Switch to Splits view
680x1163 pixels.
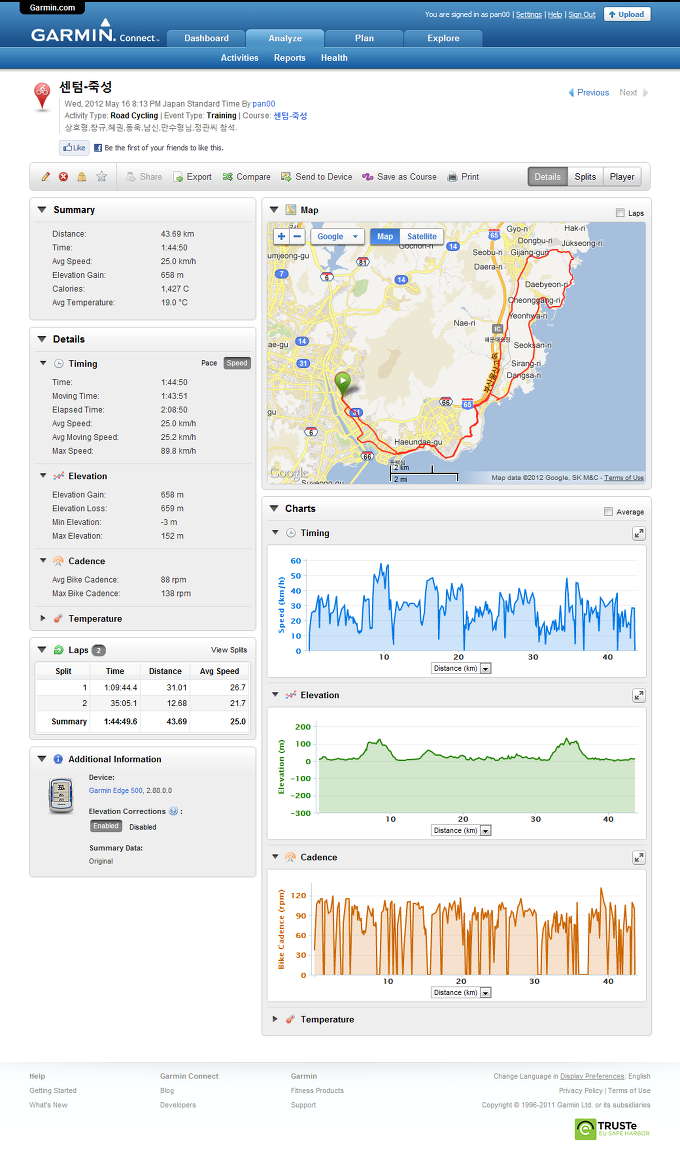pyautogui.click(x=585, y=177)
